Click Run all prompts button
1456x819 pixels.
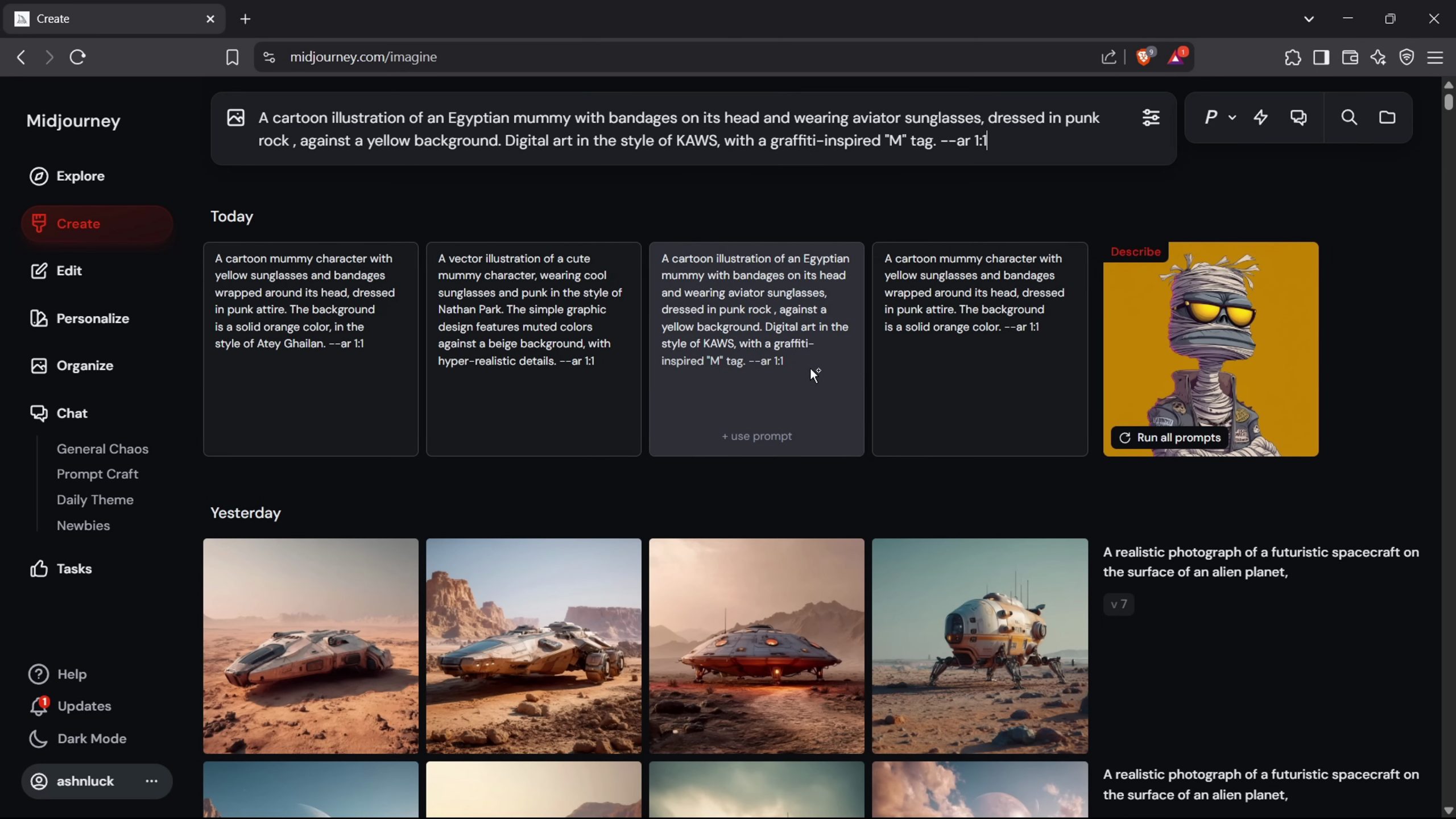tap(1170, 438)
